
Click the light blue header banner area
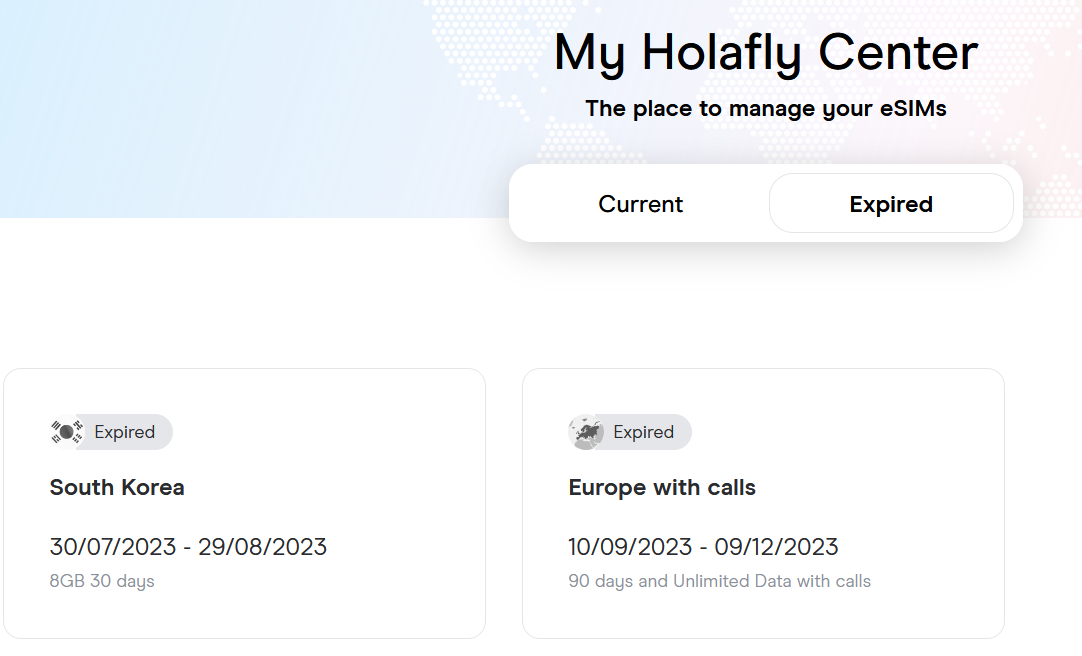pos(200,100)
